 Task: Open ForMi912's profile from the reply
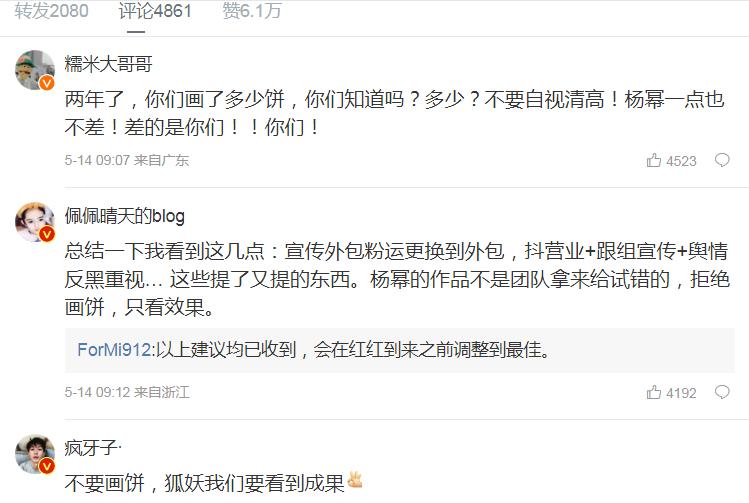(x=114, y=350)
